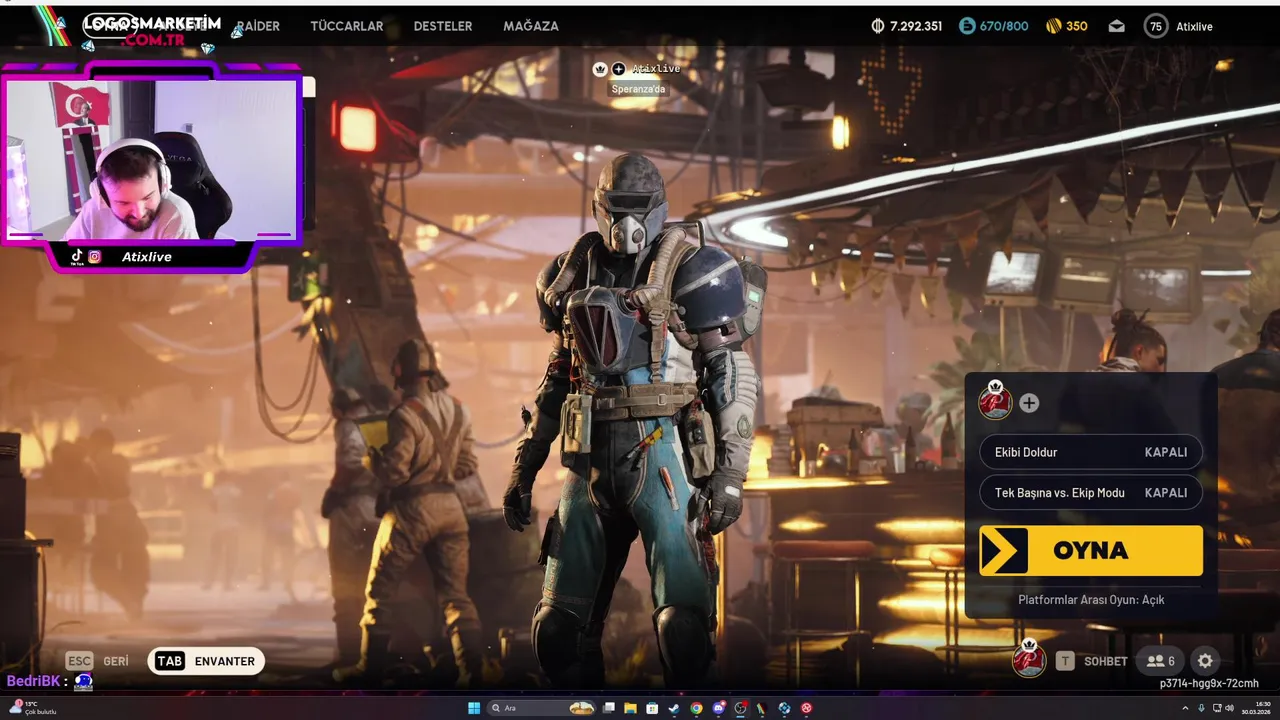Open the settings gear icon
Image resolution: width=1280 pixels, height=720 pixels.
pyautogui.click(x=1205, y=661)
